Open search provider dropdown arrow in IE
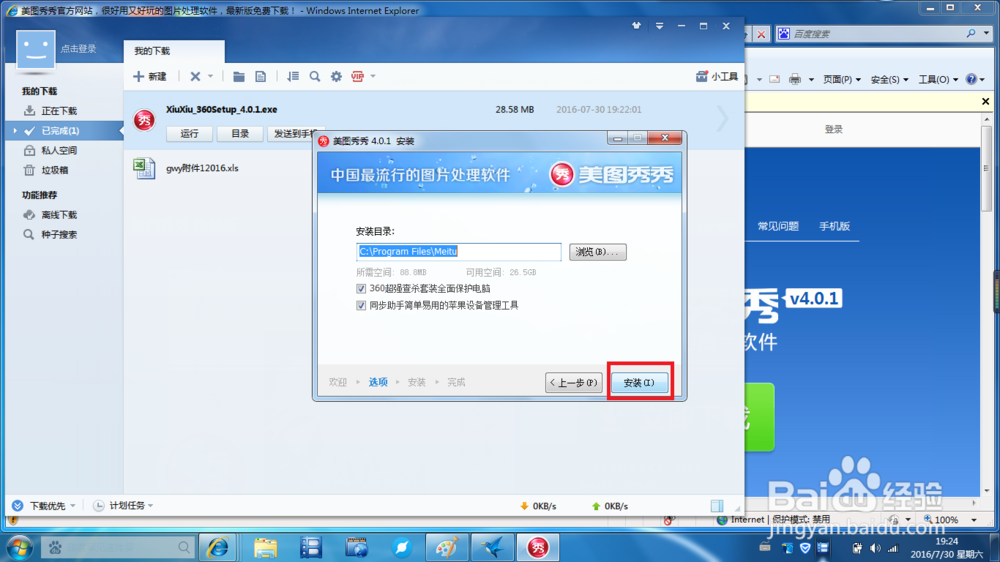 pyautogui.click(x=986, y=34)
